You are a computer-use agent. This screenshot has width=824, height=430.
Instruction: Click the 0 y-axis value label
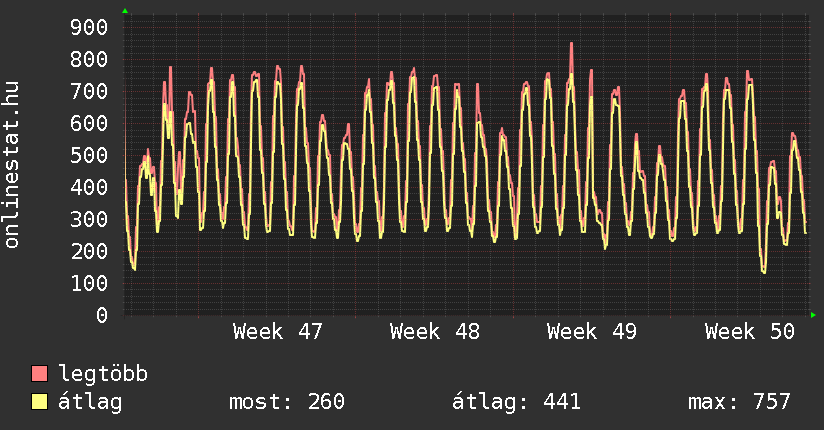101,315
